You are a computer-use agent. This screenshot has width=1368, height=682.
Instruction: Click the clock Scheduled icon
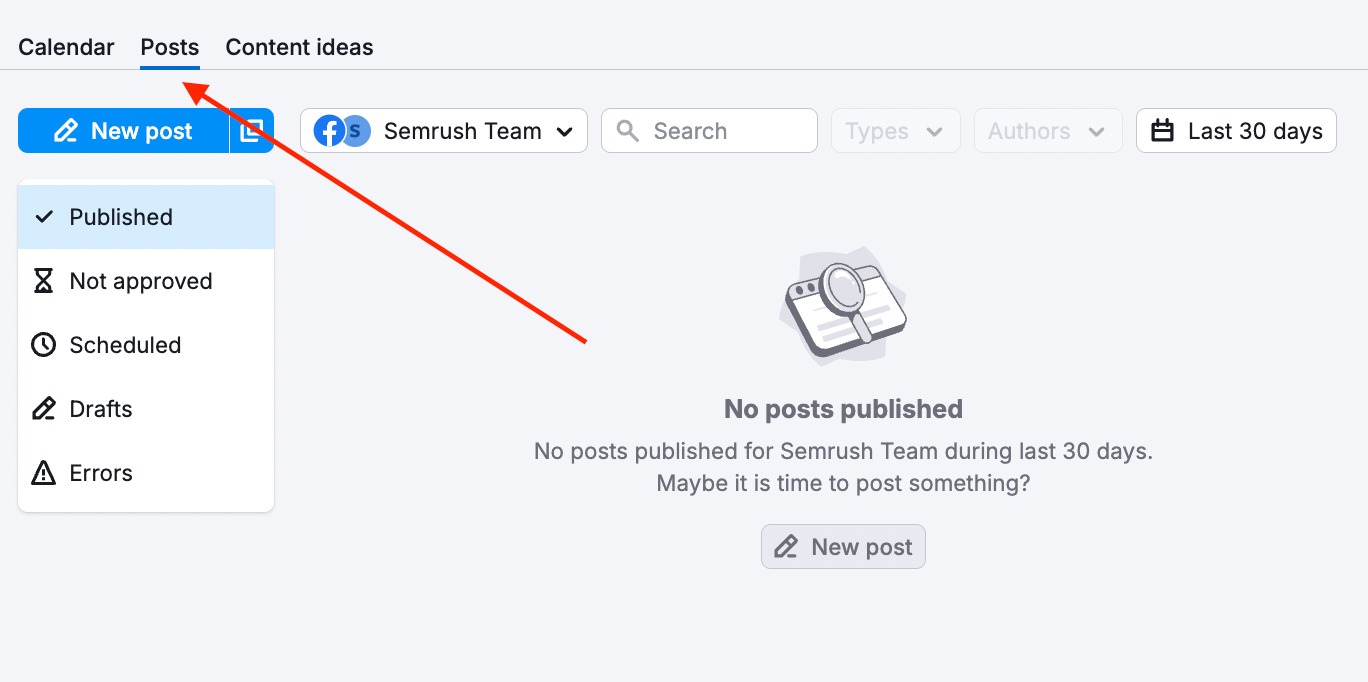[43, 345]
